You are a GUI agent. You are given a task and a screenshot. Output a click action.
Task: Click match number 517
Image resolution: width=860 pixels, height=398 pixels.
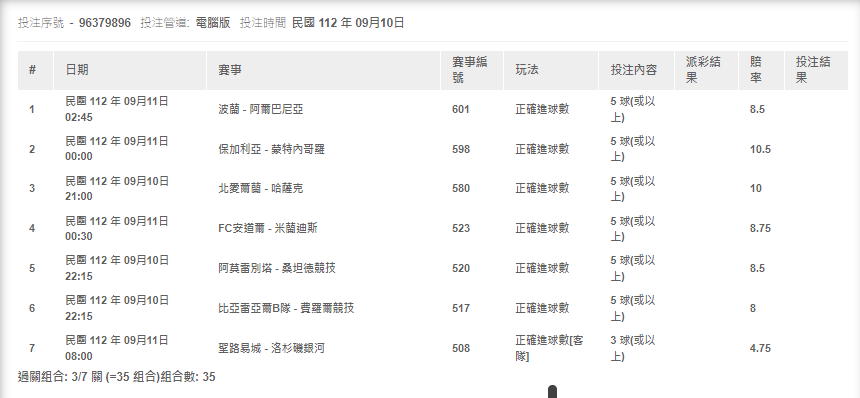pos(461,308)
